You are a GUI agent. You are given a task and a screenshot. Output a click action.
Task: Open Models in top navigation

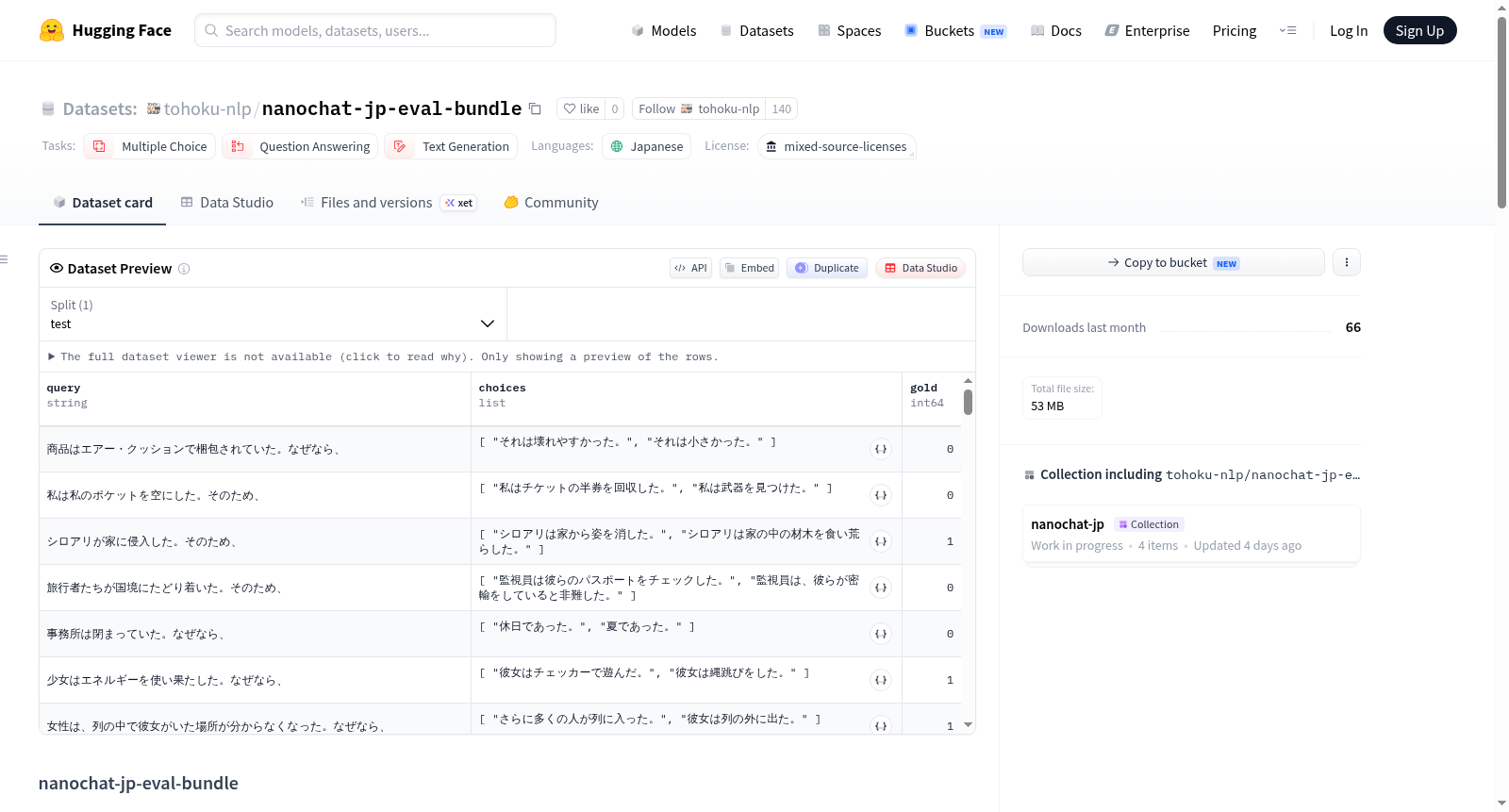pos(664,30)
